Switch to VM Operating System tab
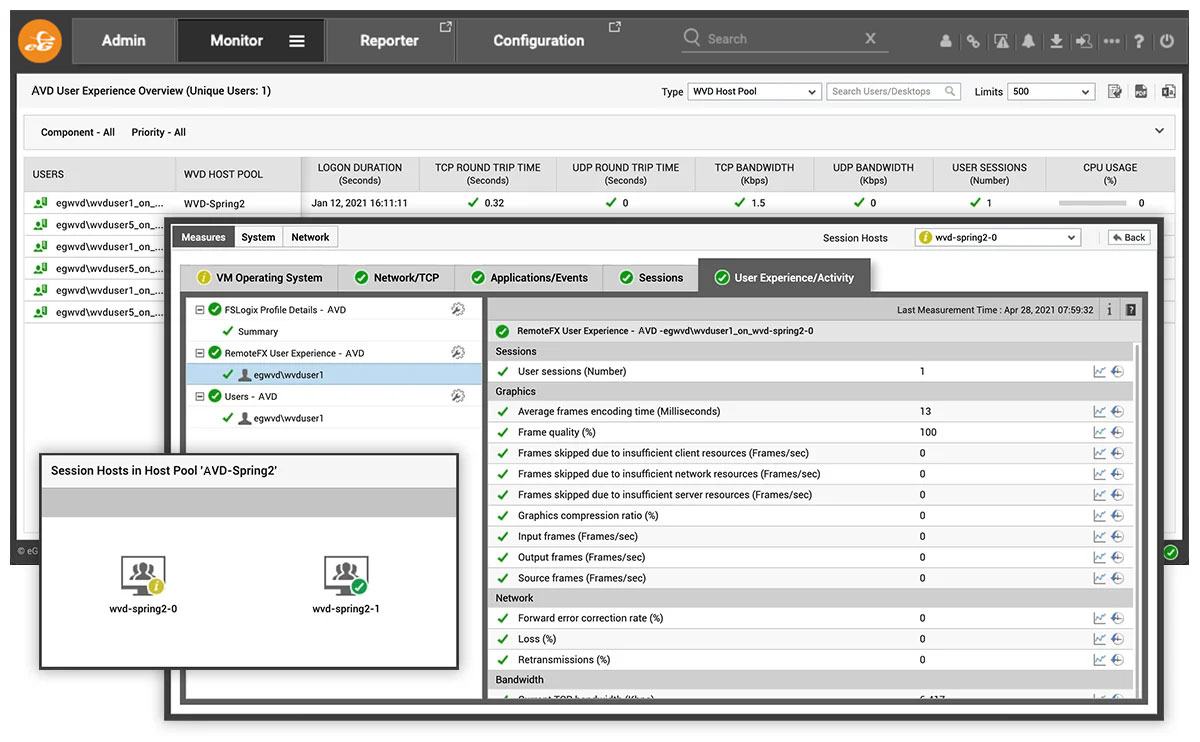The image size is (1200, 742). (259, 277)
